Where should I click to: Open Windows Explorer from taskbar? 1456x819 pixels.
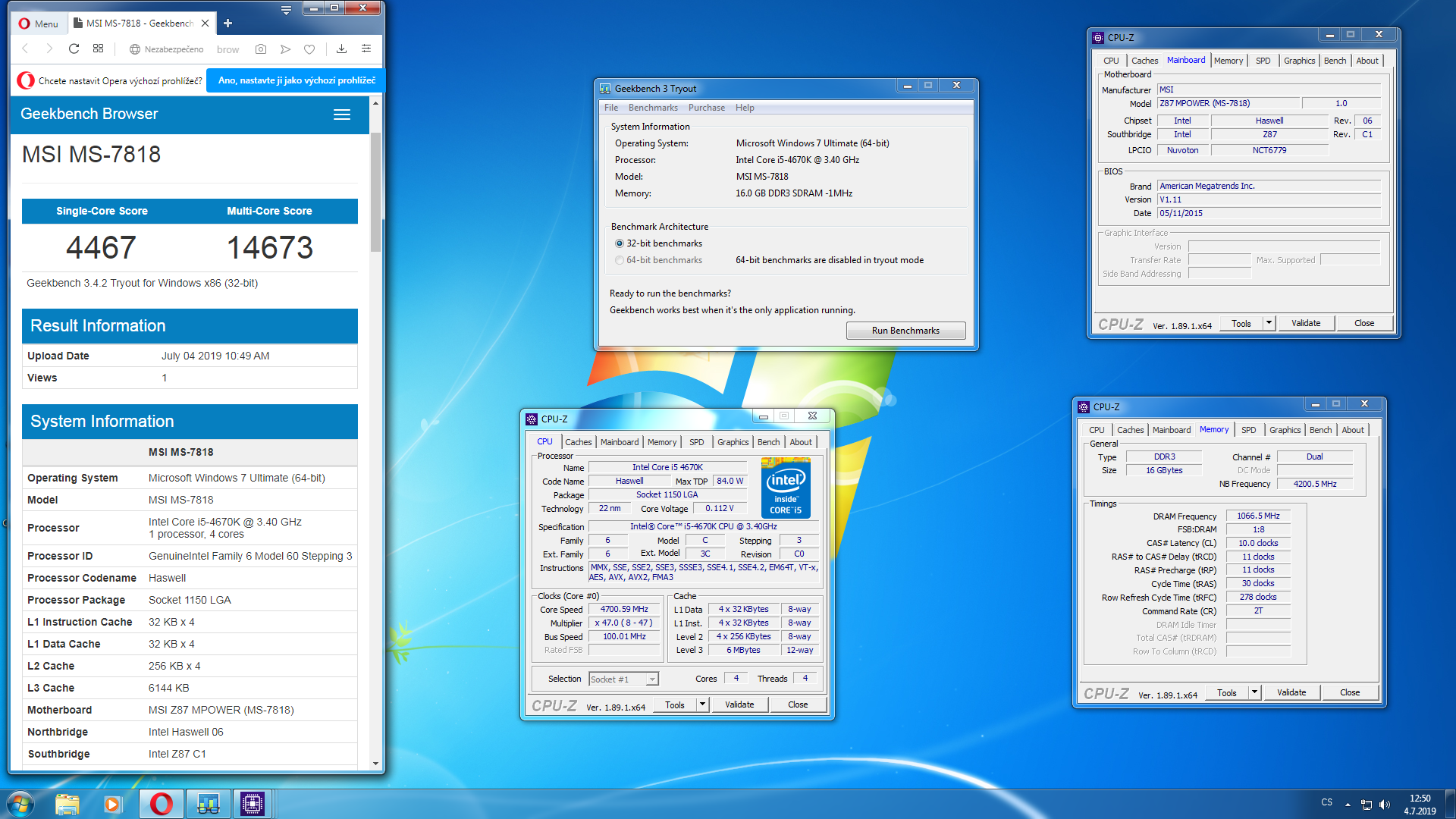click(67, 804)
